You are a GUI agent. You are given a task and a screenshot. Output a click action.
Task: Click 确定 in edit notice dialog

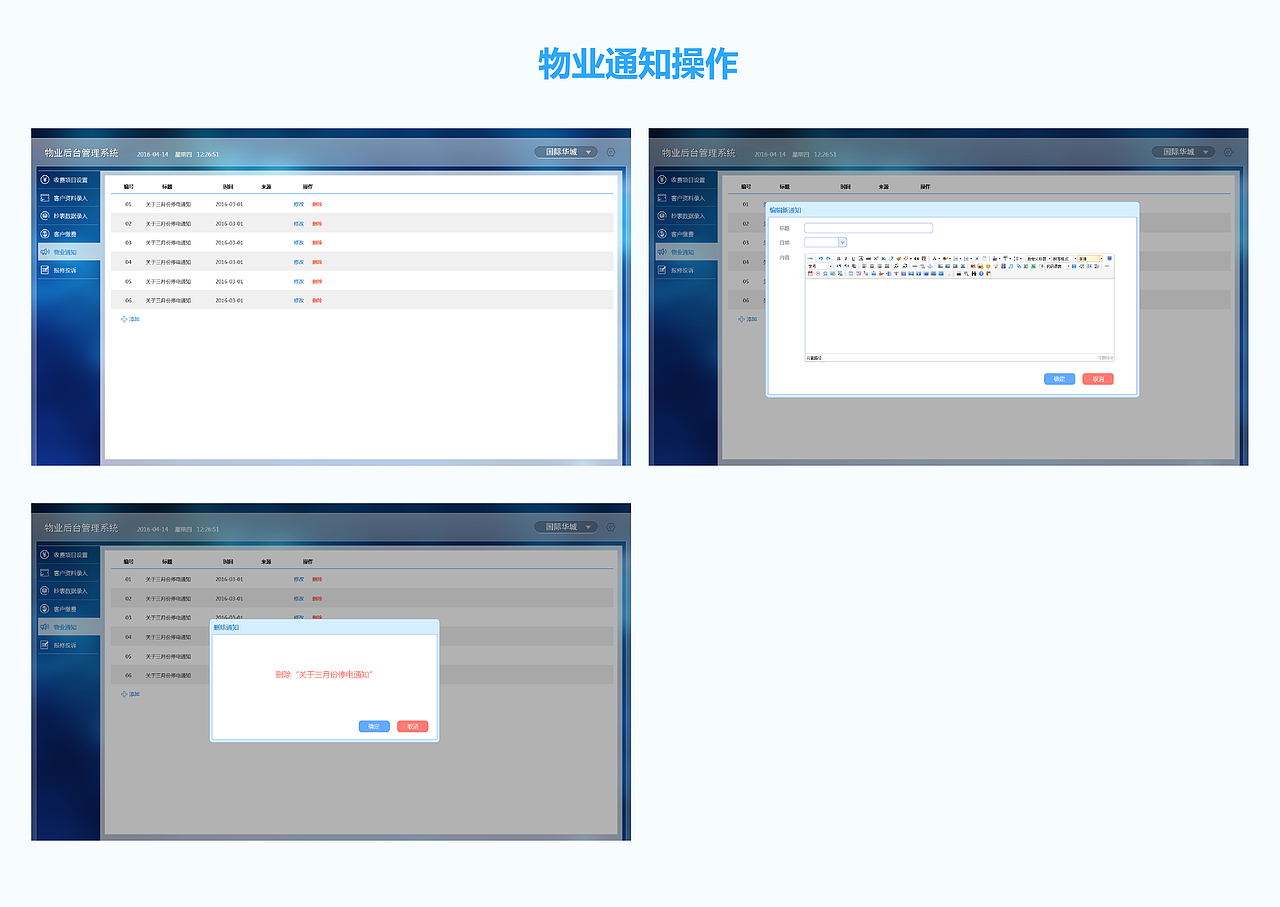[x=1059, y=379]
